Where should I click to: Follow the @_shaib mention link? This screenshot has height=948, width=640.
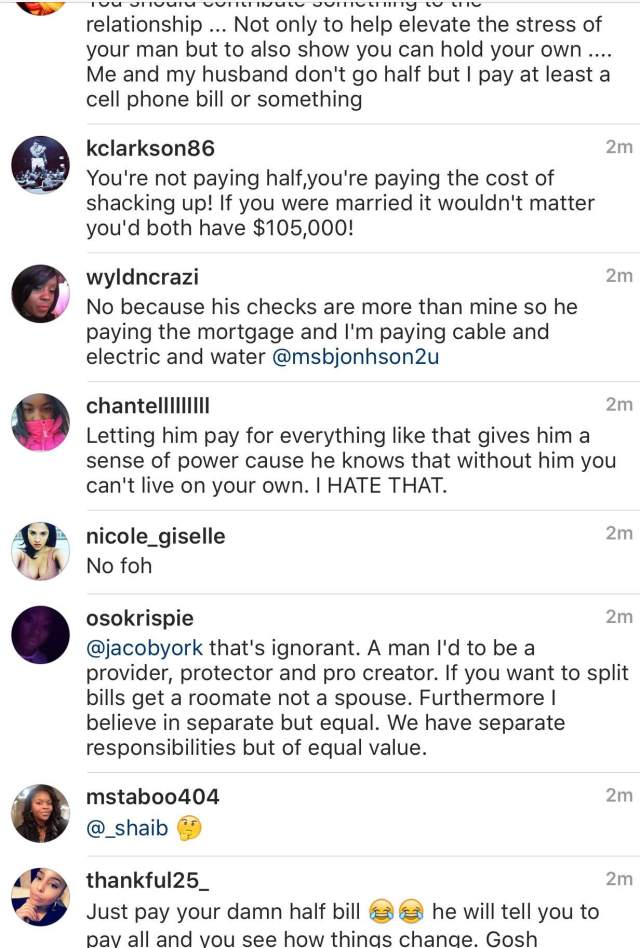coord(127,828)
